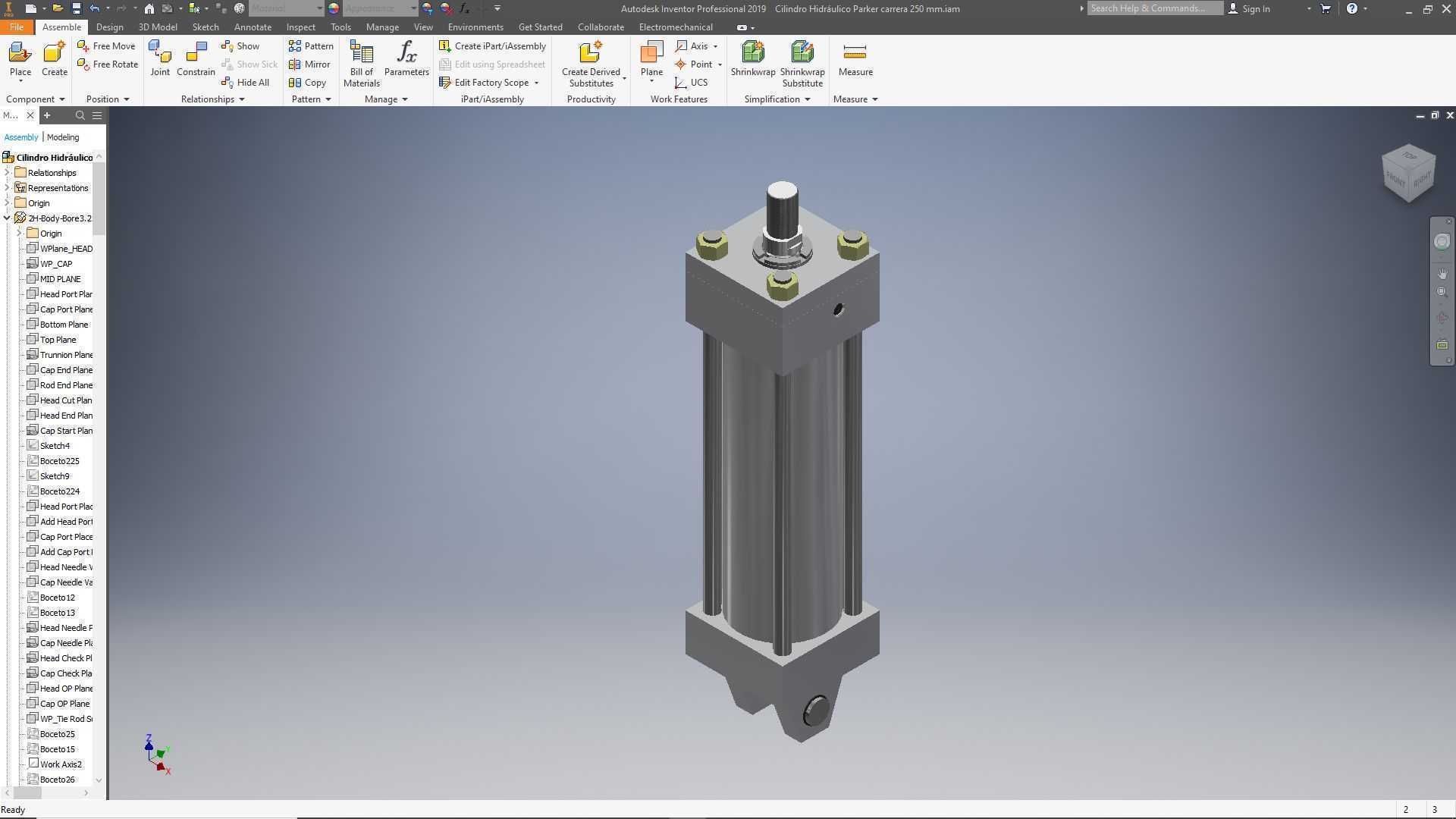Collapse the 2H-Body-Bore3.2 node
Screen dimensions: 1456x819
pyautogui.click(x=8, y=218)
